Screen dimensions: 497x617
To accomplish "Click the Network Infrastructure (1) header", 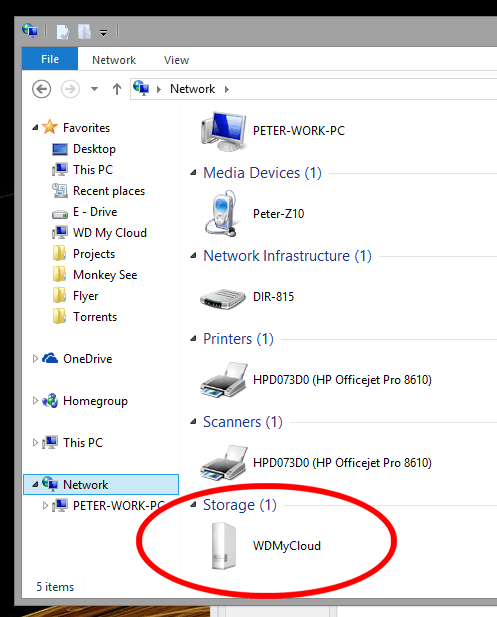I will pyautogui.click(x=287, y=256).
